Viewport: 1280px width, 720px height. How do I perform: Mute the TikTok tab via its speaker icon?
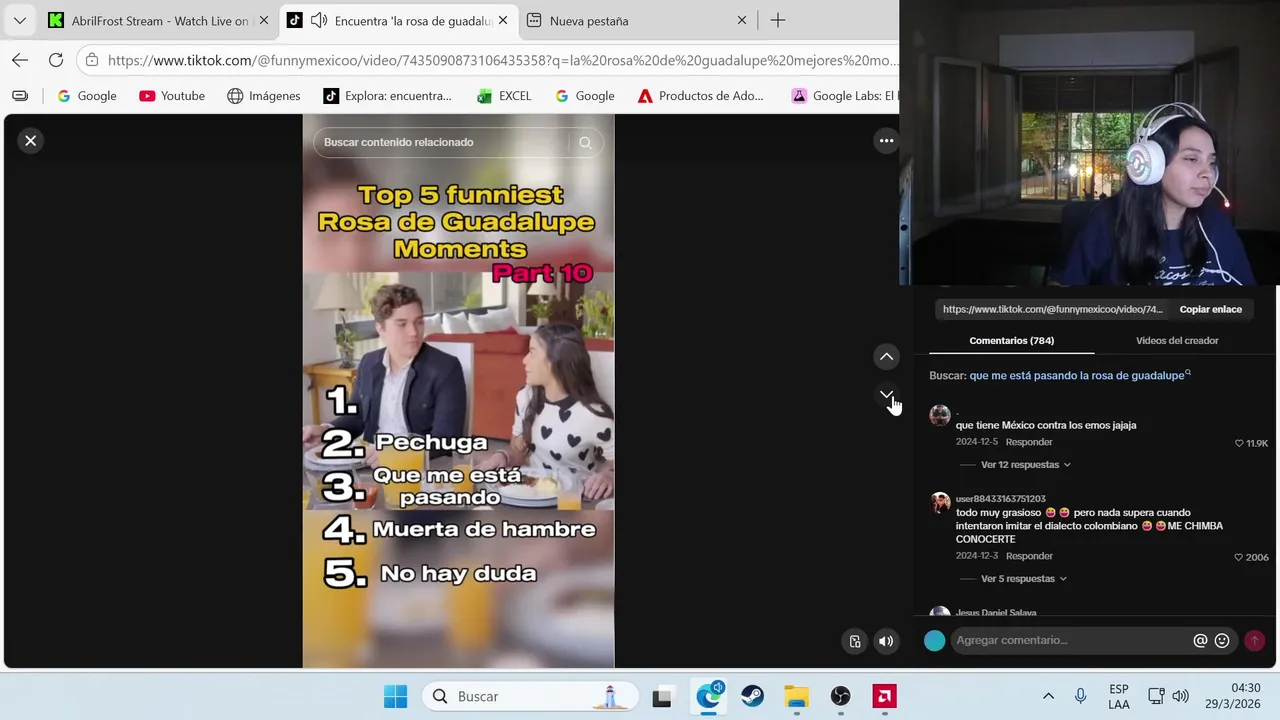[x=318, y=20]
